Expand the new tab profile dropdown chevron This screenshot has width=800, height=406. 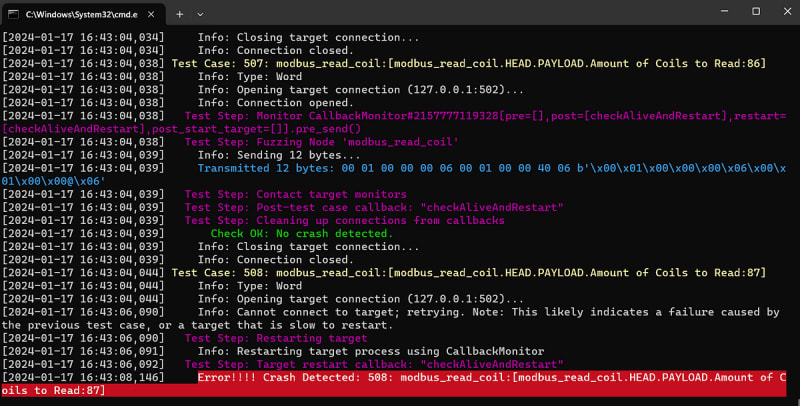tap(201, 14)
